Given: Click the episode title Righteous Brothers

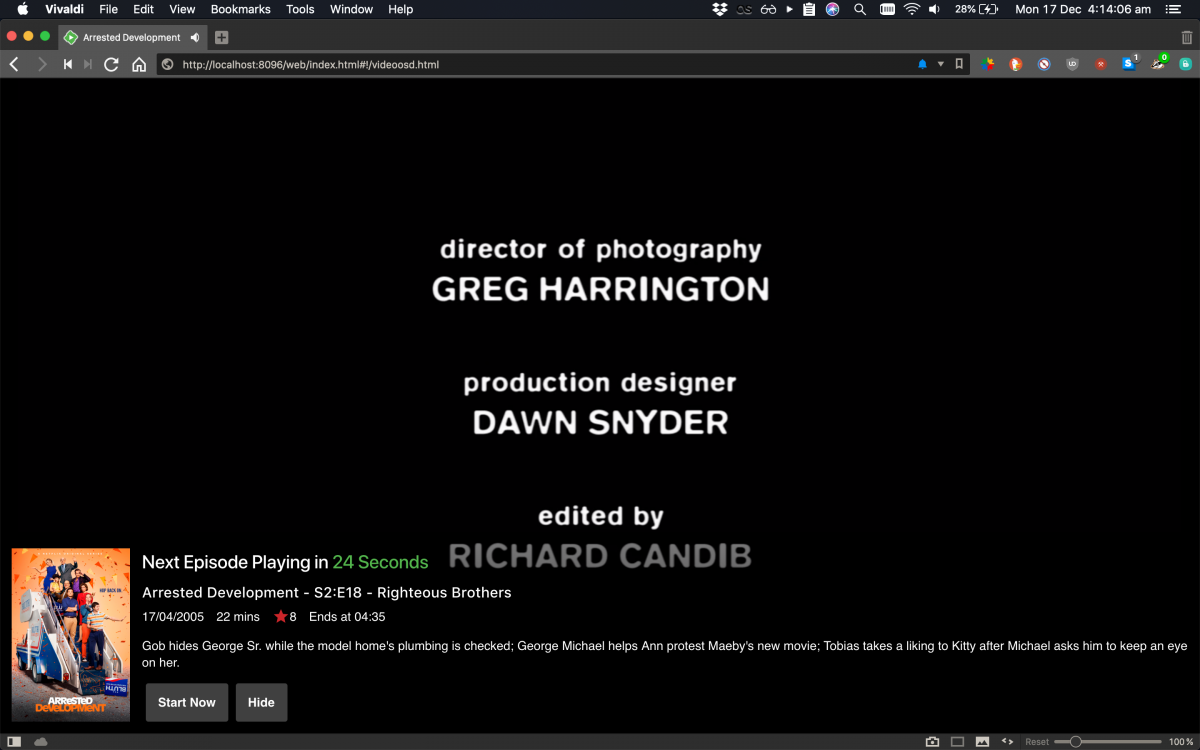Looking at the screenshot, I should (444, 592).
